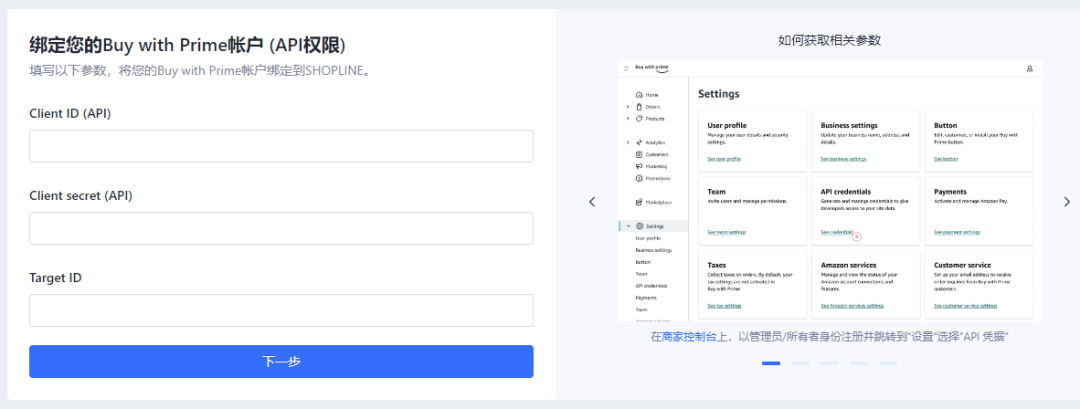Go to previous slide with left chevron
Screen dimensions: 1080x409
592,202
